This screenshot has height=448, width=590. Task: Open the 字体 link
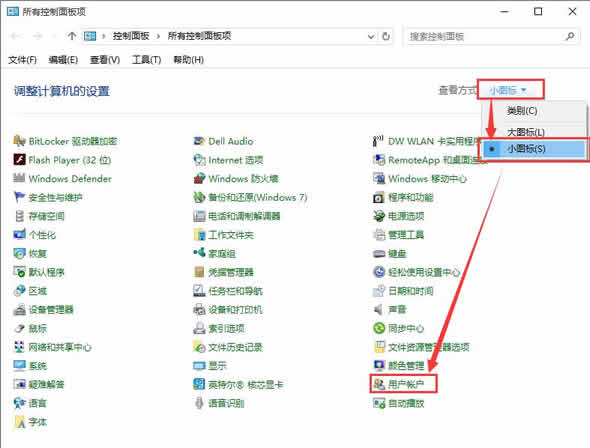(x=37, y=422)
